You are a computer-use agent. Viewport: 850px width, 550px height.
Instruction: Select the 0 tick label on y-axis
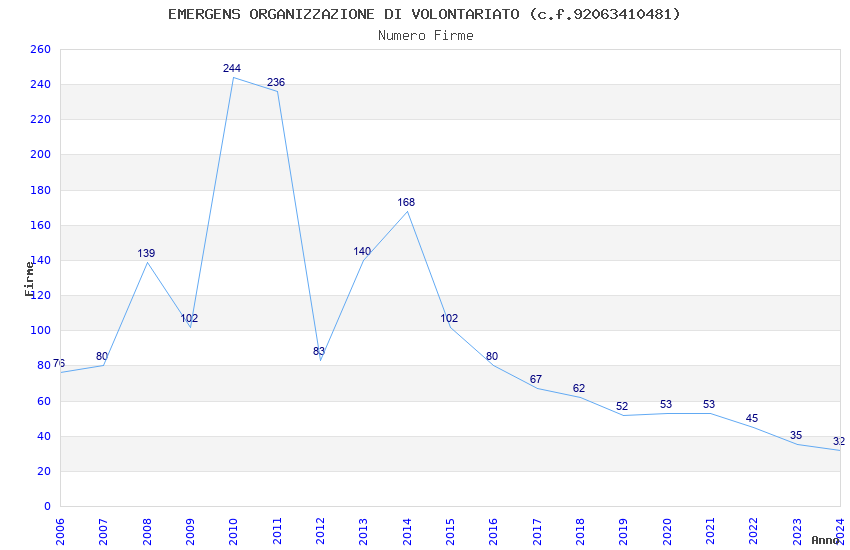47,507
